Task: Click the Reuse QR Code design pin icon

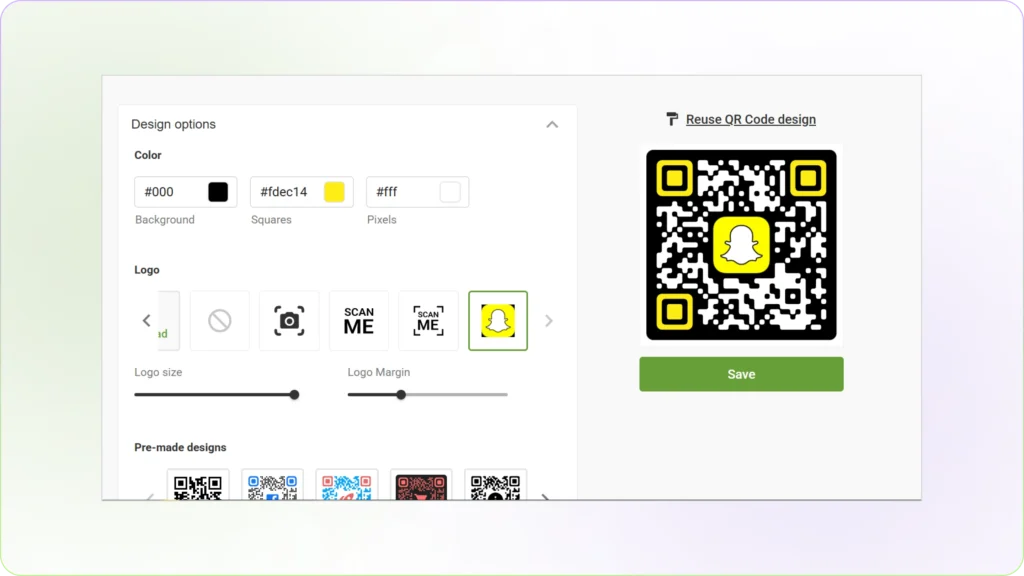Action: click(672, 119)
